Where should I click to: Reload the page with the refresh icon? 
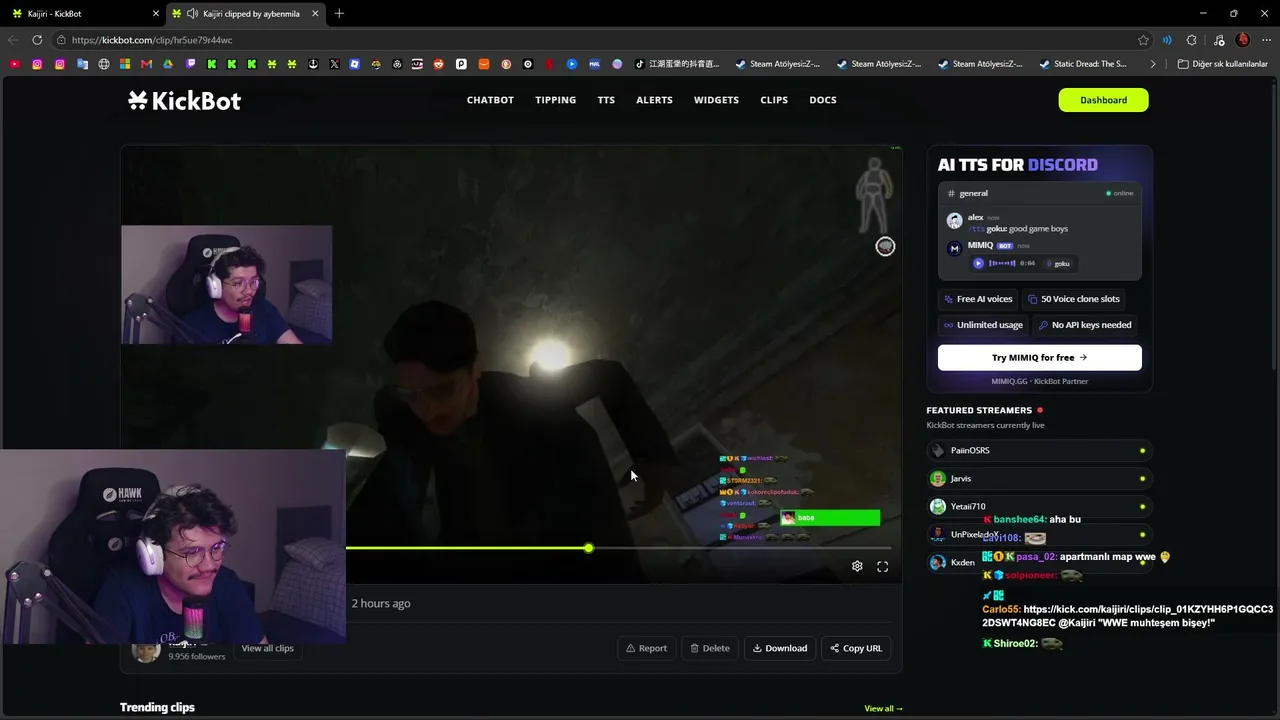point(37,40)
